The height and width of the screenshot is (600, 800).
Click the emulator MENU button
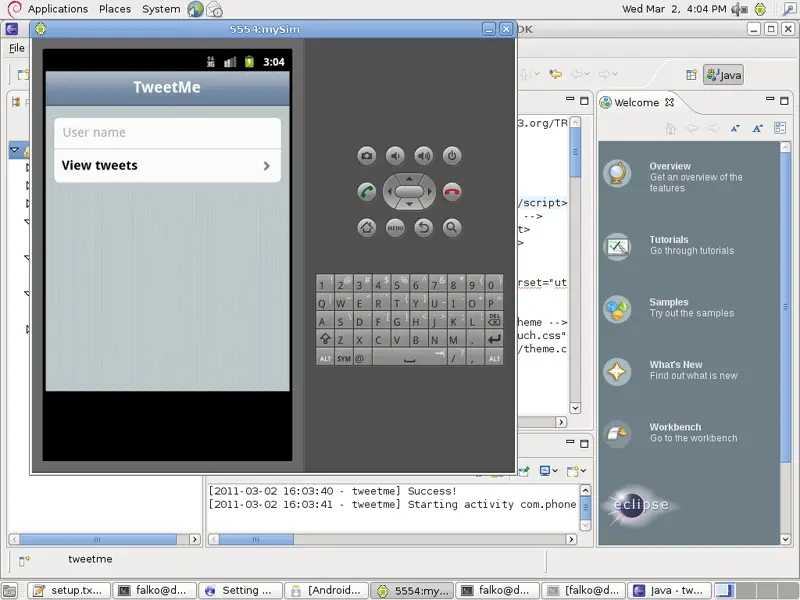tap(395, 228)
